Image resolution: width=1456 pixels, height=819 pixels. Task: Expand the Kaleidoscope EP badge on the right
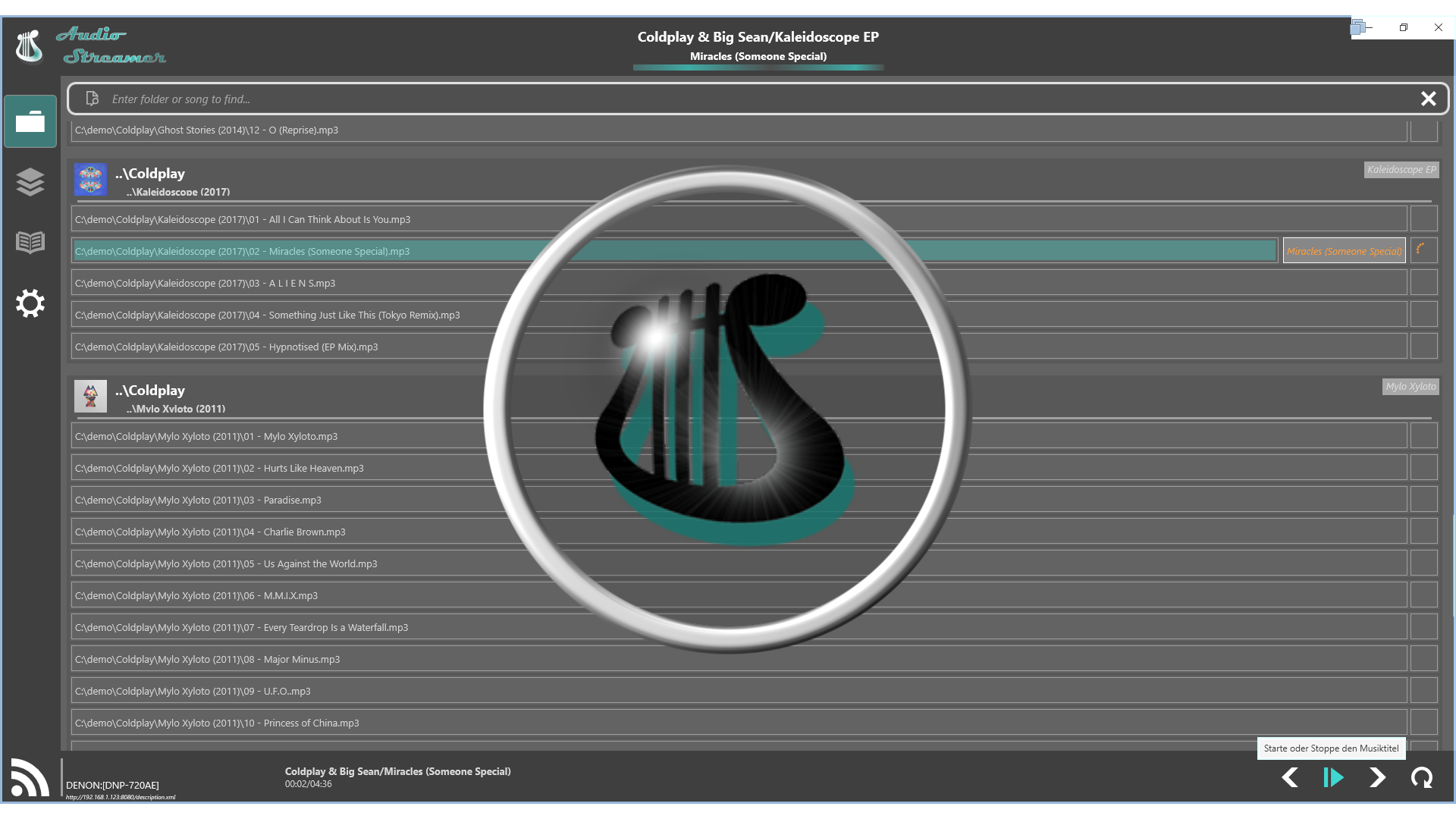(x=1401, y=170)
